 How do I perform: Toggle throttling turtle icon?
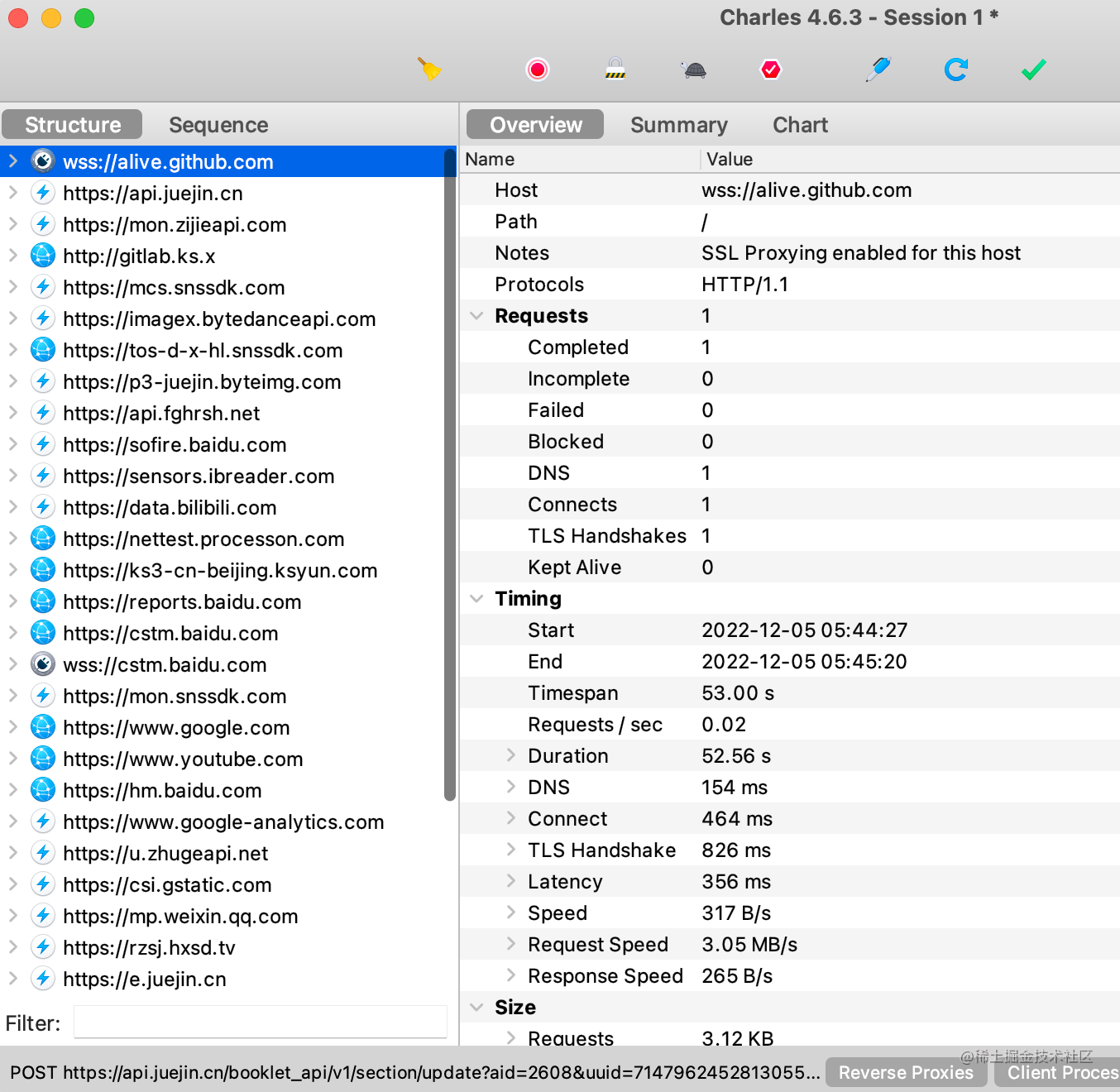click(695, 69)
